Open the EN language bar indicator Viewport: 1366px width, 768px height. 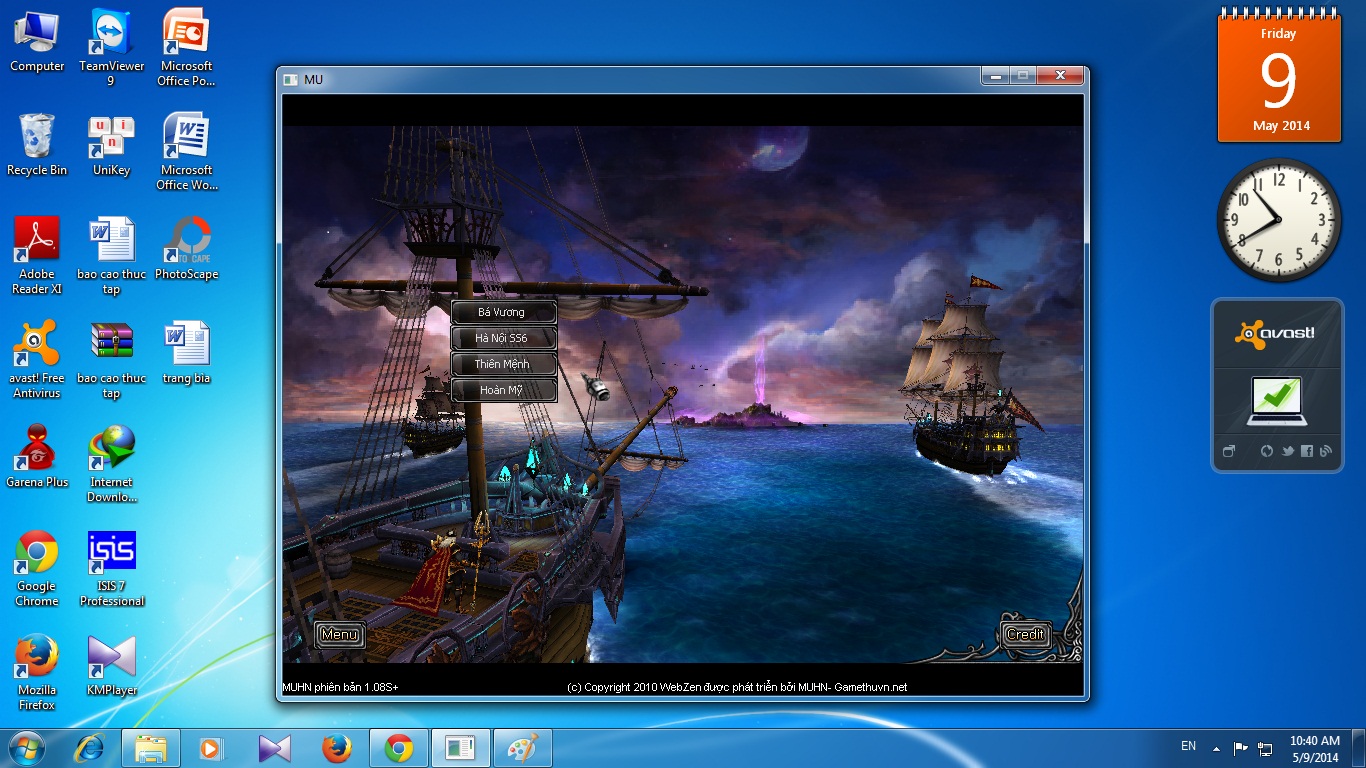1188,746
